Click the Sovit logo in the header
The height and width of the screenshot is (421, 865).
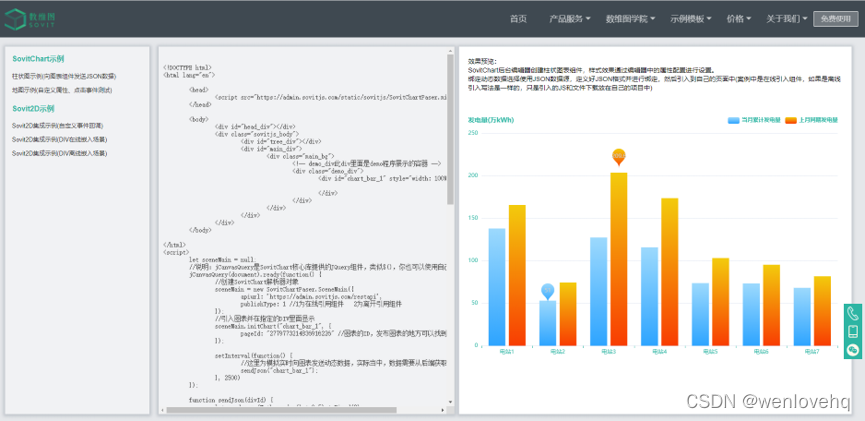(x=30, y=19)
